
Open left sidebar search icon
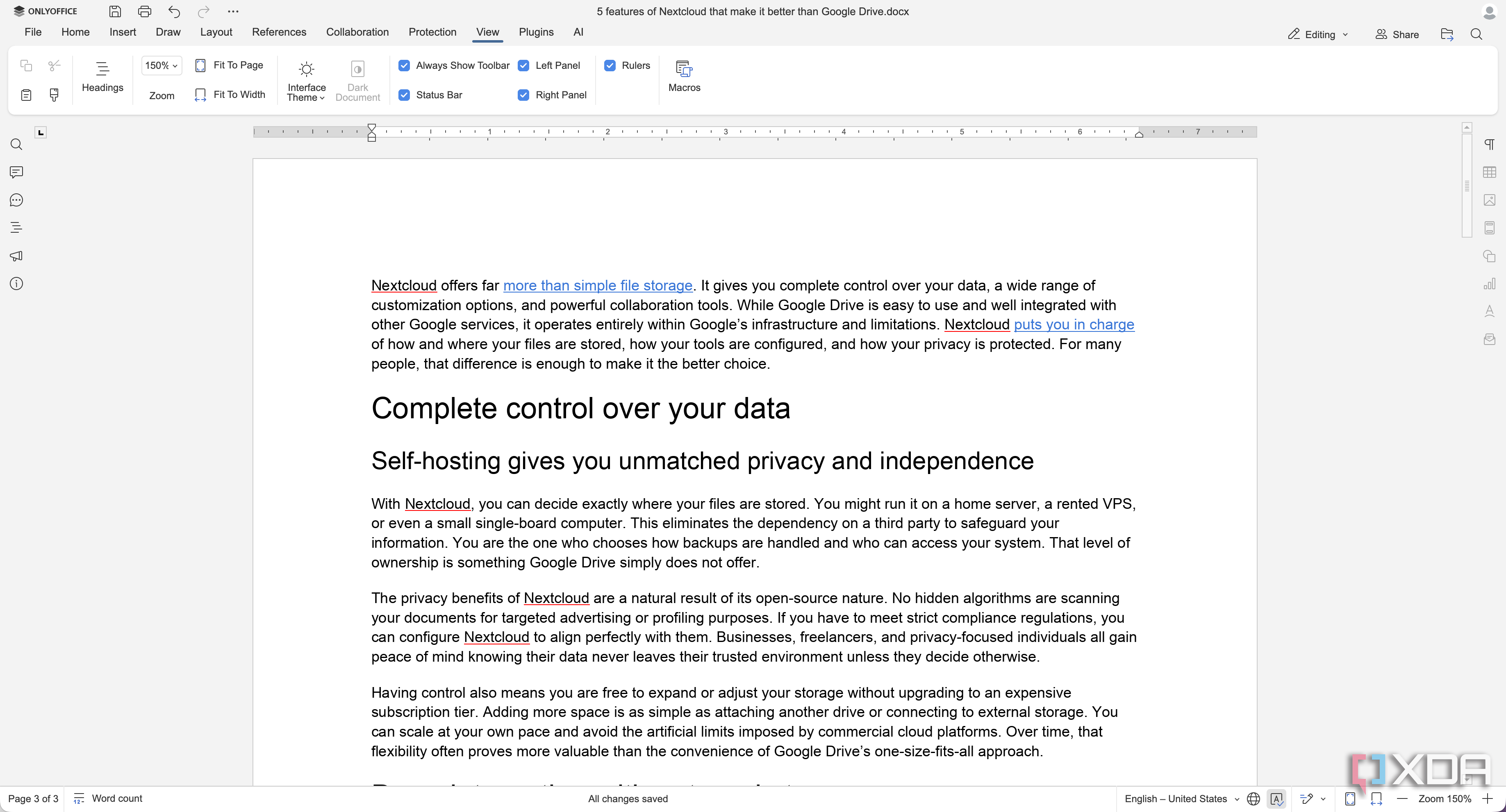coord(16,144)
